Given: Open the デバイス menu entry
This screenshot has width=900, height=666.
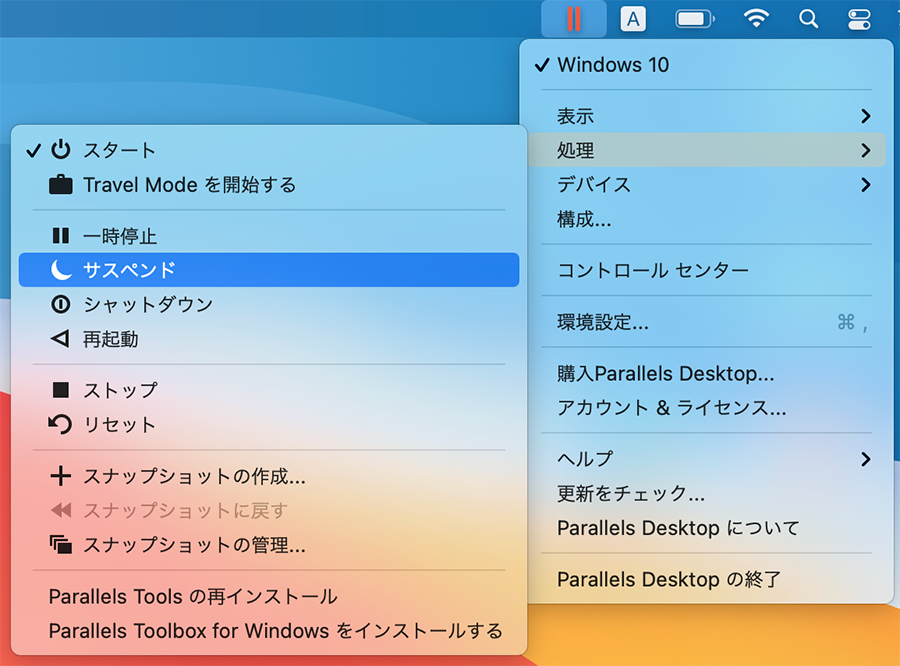Looking at the screenshot, I should (707, 185).
